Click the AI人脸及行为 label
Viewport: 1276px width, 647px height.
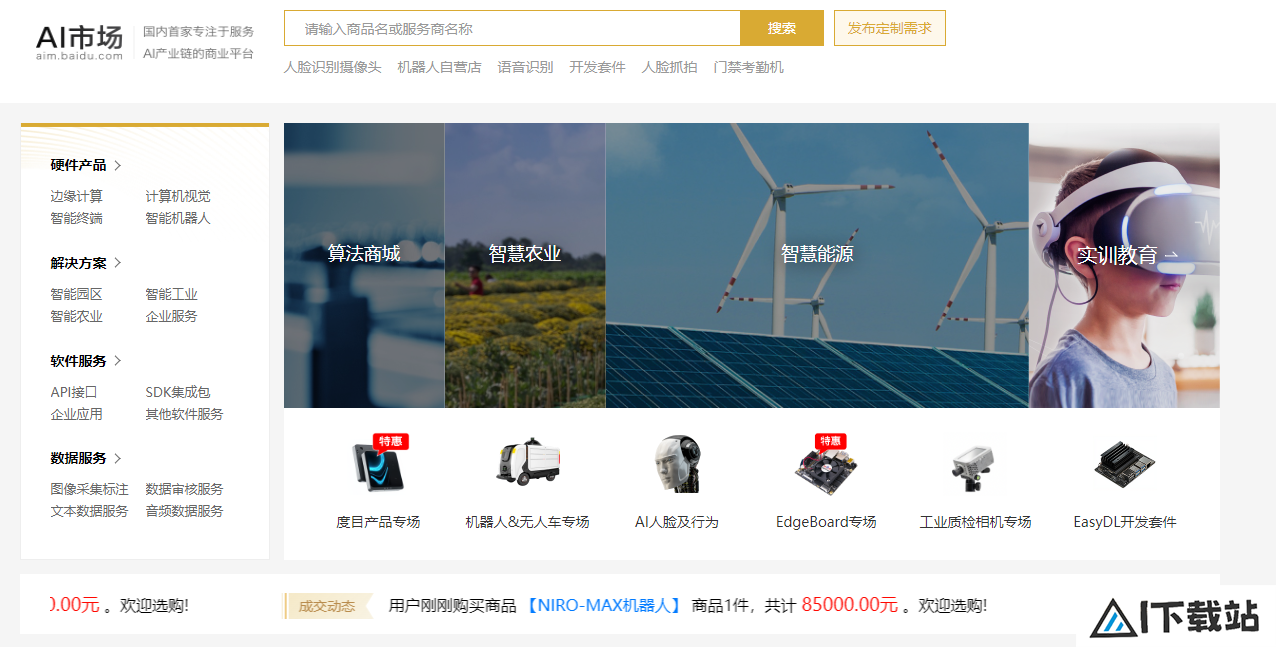[677, 522]
